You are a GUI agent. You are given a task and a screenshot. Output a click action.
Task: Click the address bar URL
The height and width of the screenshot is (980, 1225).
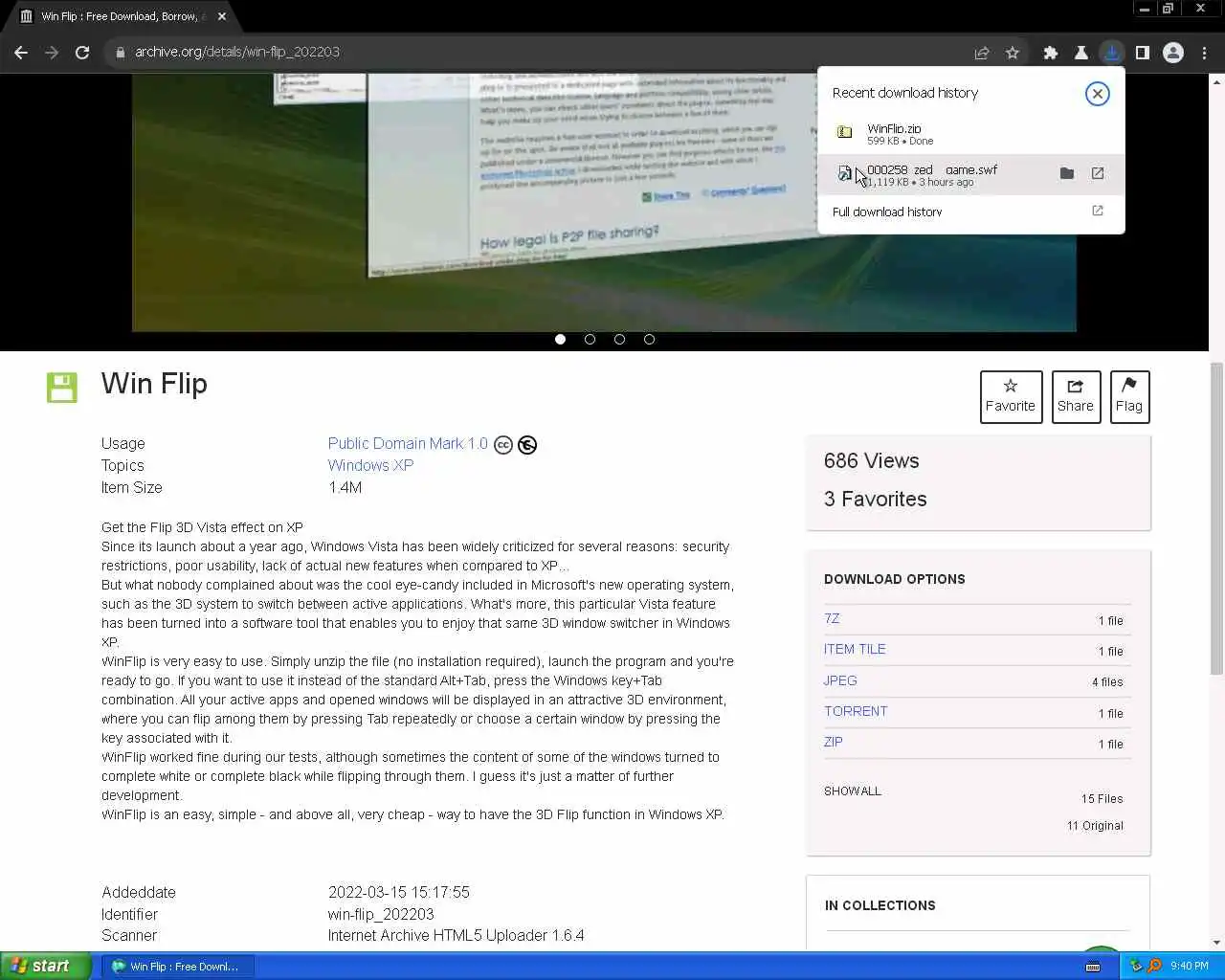[237, 53]
